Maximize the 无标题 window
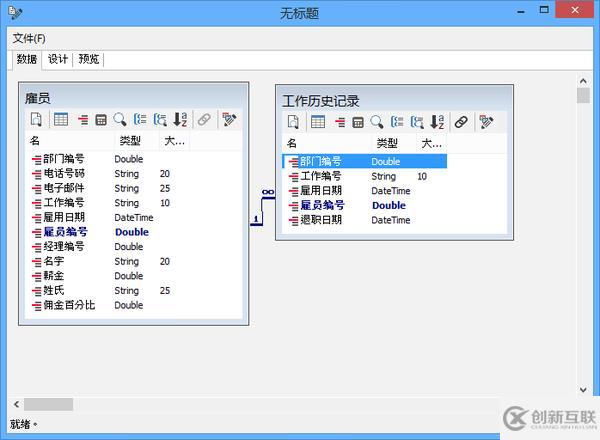The width and height of the screenshot is (600, 440). pyautogui.click(x=544, y=10)
